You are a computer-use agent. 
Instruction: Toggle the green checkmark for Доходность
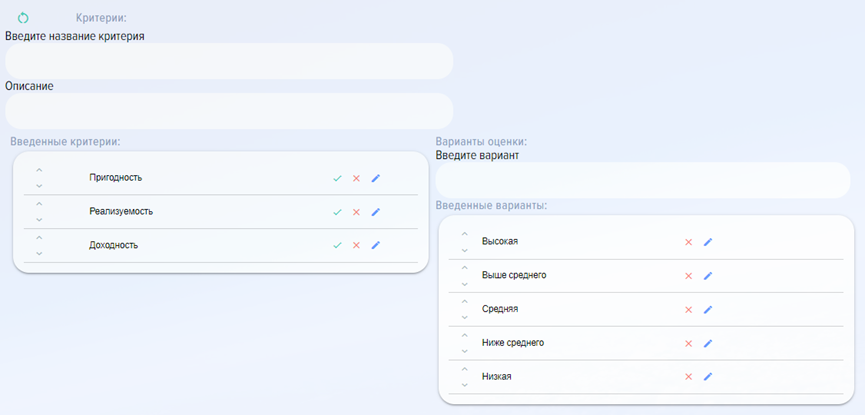pyautogui.click(x=338, y=245)
